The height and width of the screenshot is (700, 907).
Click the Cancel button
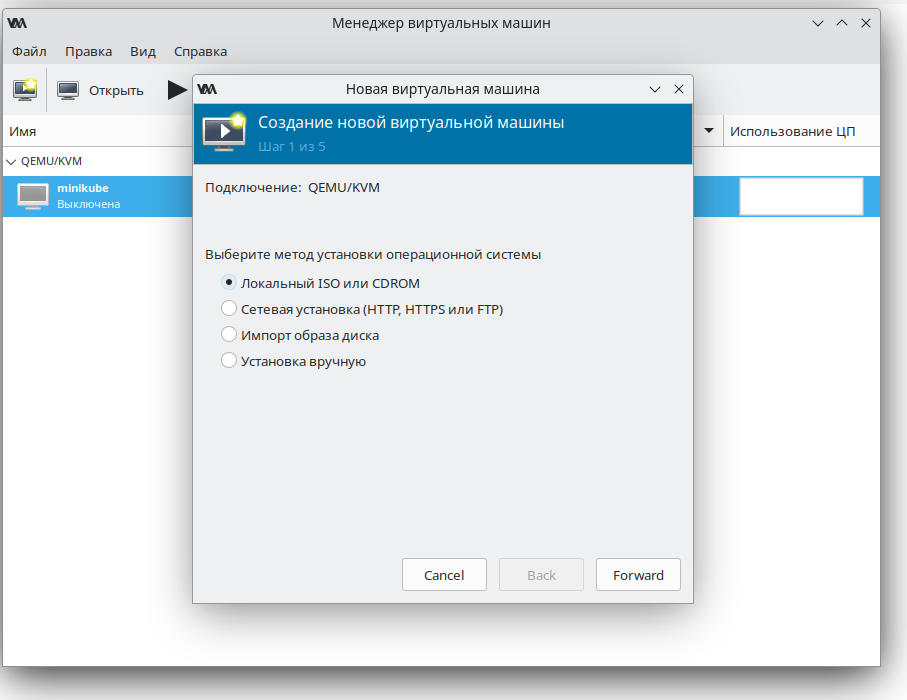[x=444, y=575]
